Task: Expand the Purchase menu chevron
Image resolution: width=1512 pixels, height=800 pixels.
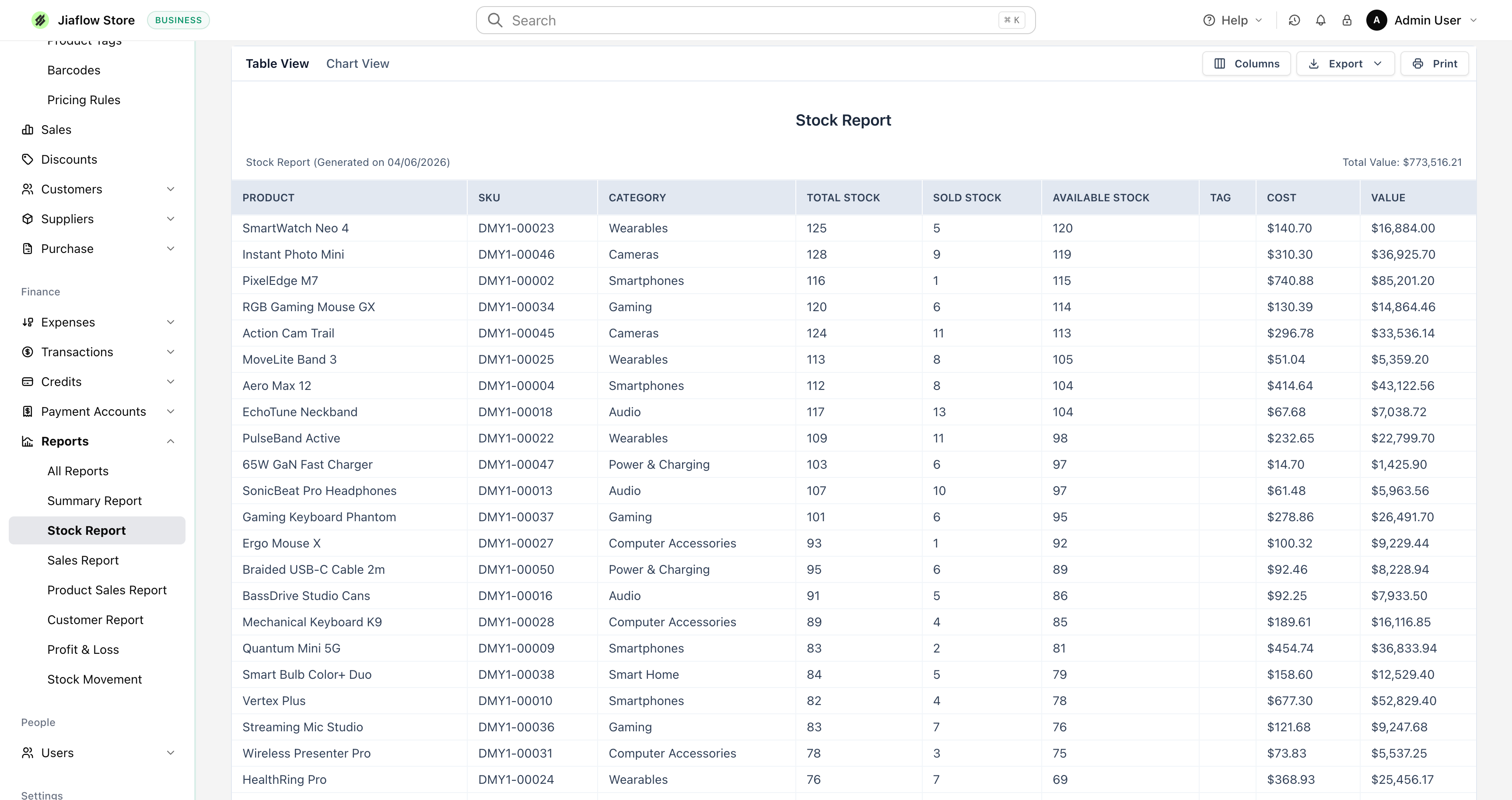Action: (x=170, y=248)
